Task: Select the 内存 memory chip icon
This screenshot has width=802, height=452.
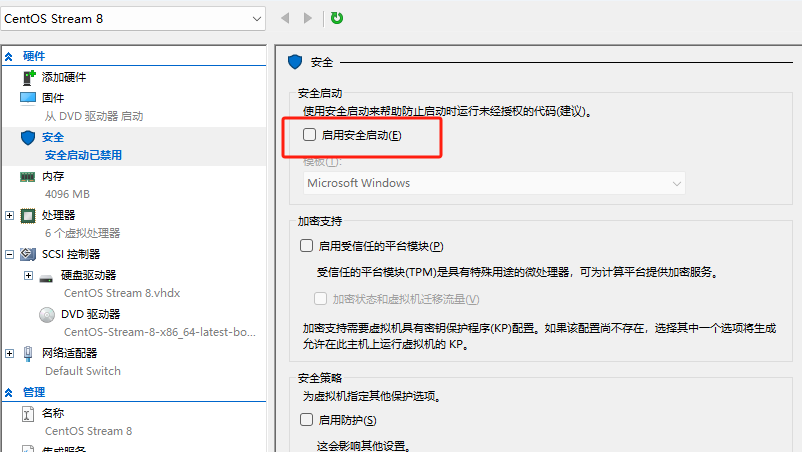Action: 28,177
